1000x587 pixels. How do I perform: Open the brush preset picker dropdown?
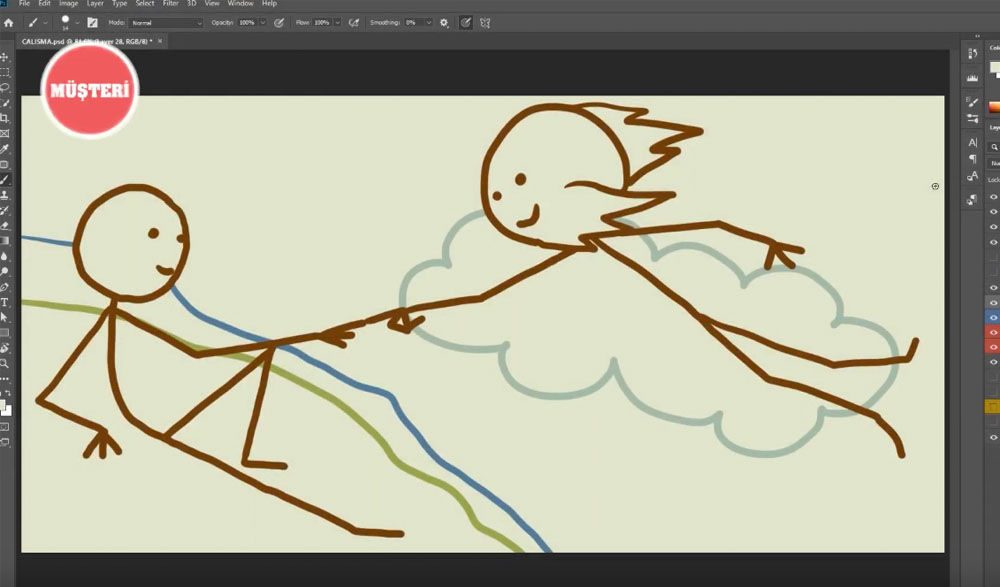[77, 23]
